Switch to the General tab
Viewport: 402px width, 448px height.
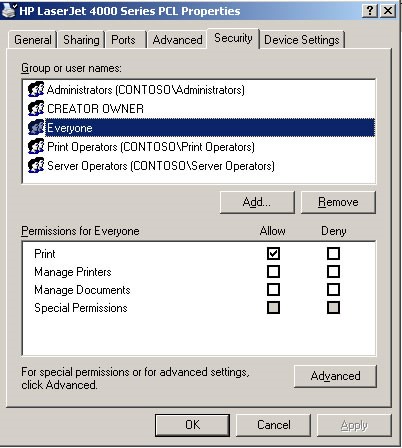tap(33, 40)
